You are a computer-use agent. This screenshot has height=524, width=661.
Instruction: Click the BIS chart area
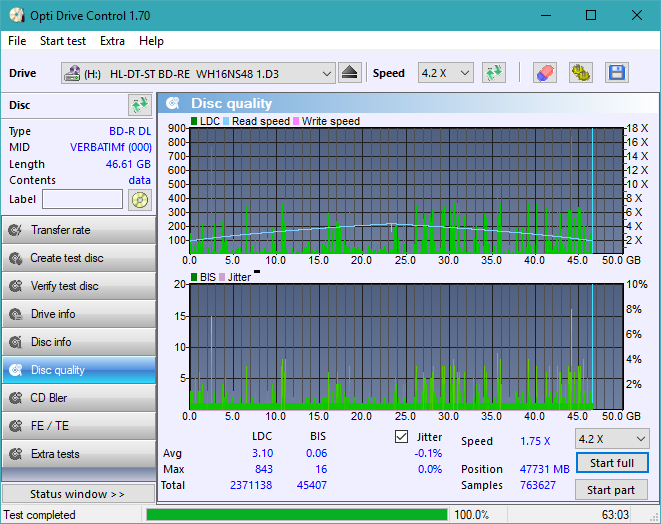click(406, 347)
